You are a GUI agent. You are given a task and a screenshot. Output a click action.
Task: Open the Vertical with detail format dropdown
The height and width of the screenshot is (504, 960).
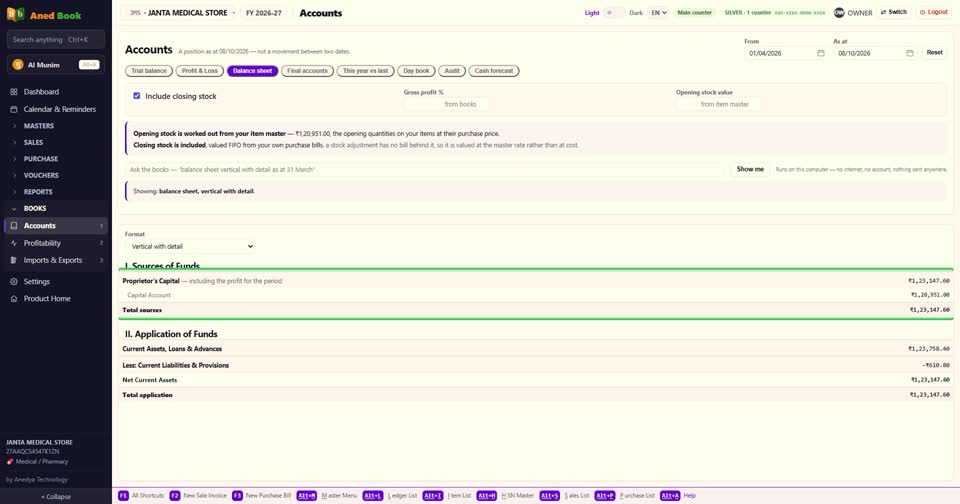pos(191,246)
